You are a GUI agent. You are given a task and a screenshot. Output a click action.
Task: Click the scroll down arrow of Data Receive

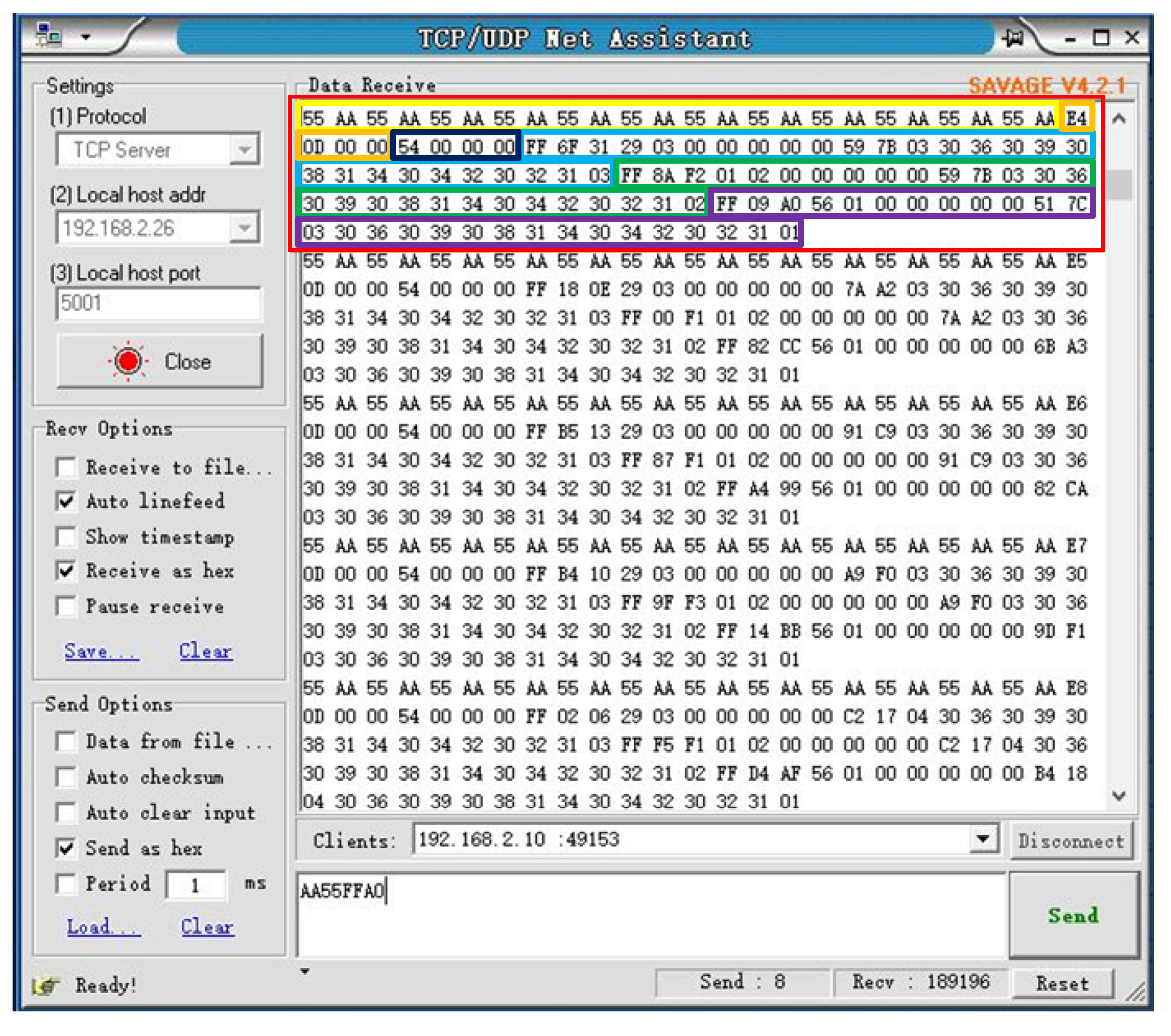(1120, 796)
